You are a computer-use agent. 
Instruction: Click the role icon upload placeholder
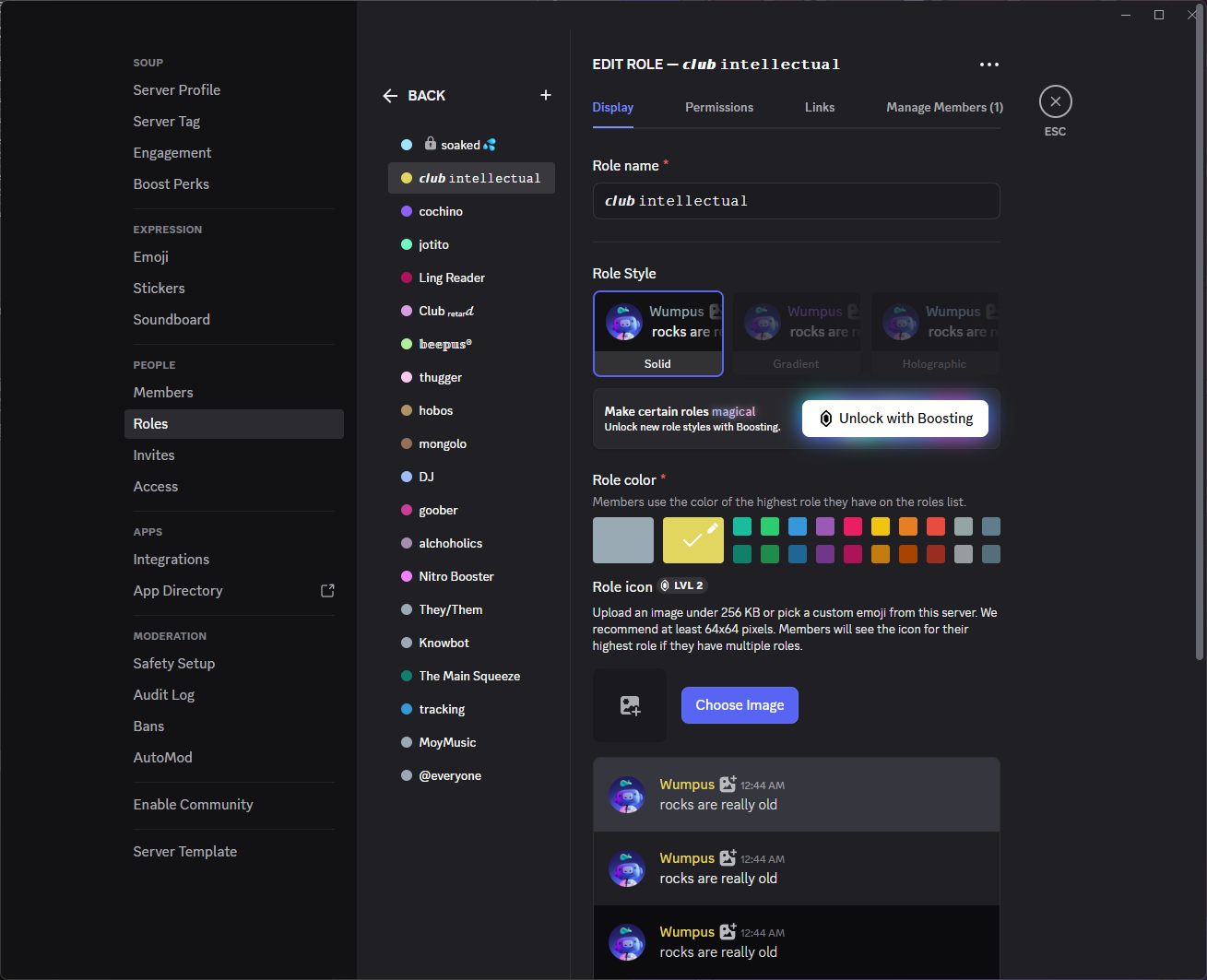(x=629, y=705)
